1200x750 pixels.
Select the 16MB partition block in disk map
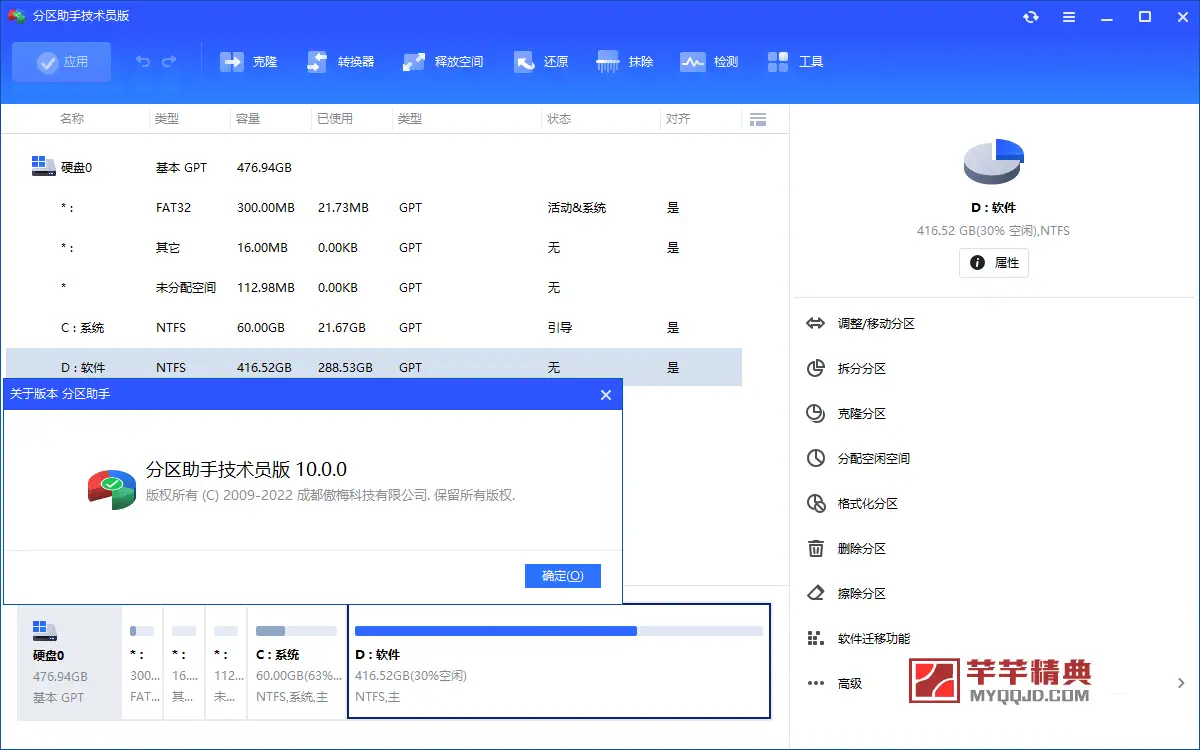pos(183,662)
